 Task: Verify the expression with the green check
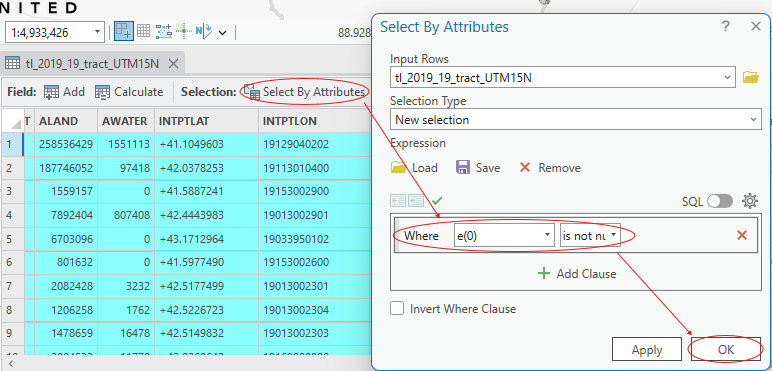click(437, 201)
